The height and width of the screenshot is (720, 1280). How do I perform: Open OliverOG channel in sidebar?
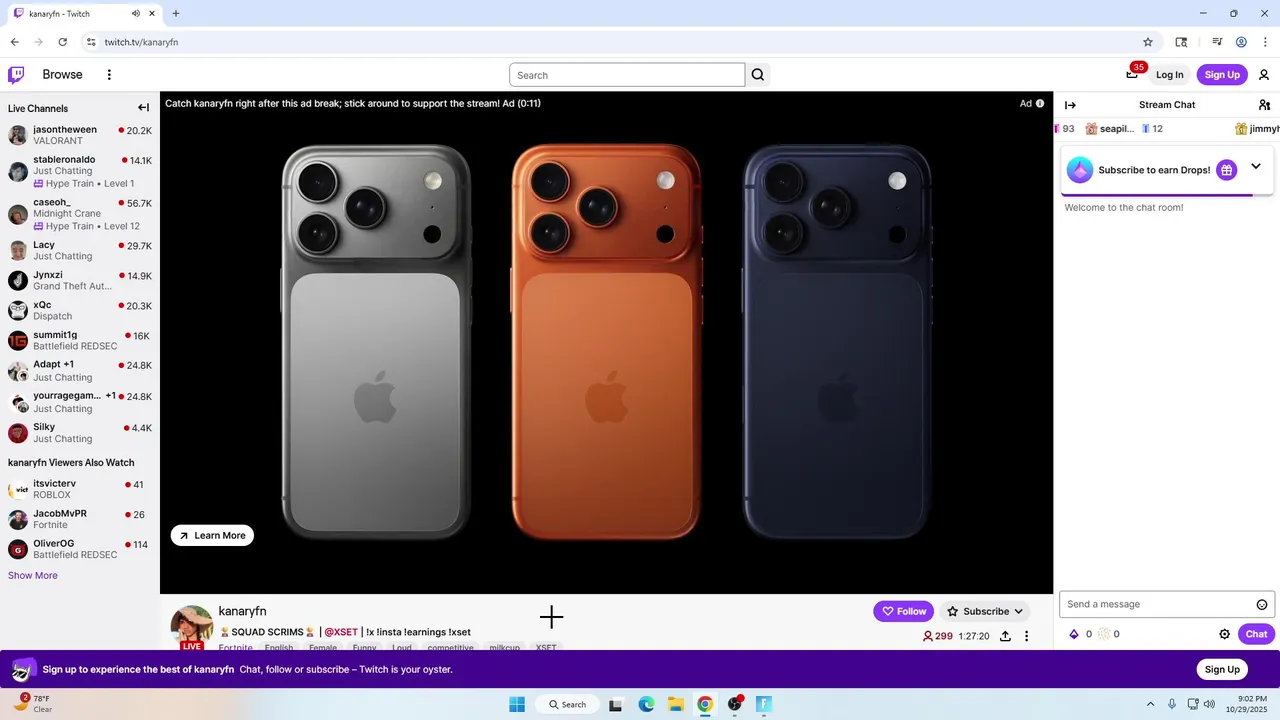(x=80, y=549)
